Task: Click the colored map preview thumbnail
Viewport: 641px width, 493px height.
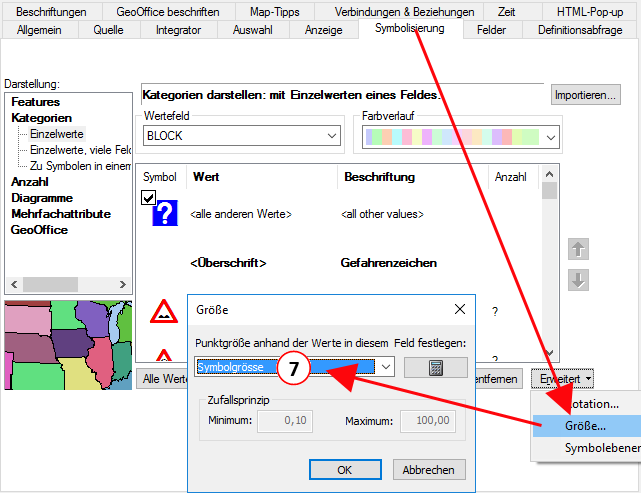Action: (68, 345)
